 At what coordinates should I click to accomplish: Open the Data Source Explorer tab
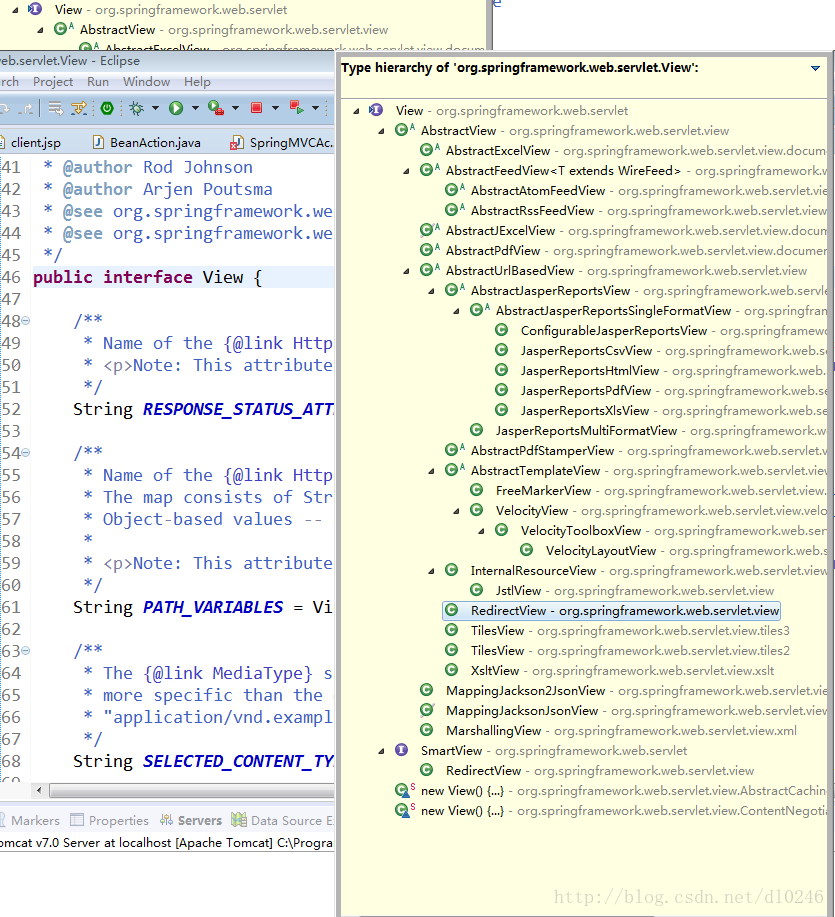point(282,821)
